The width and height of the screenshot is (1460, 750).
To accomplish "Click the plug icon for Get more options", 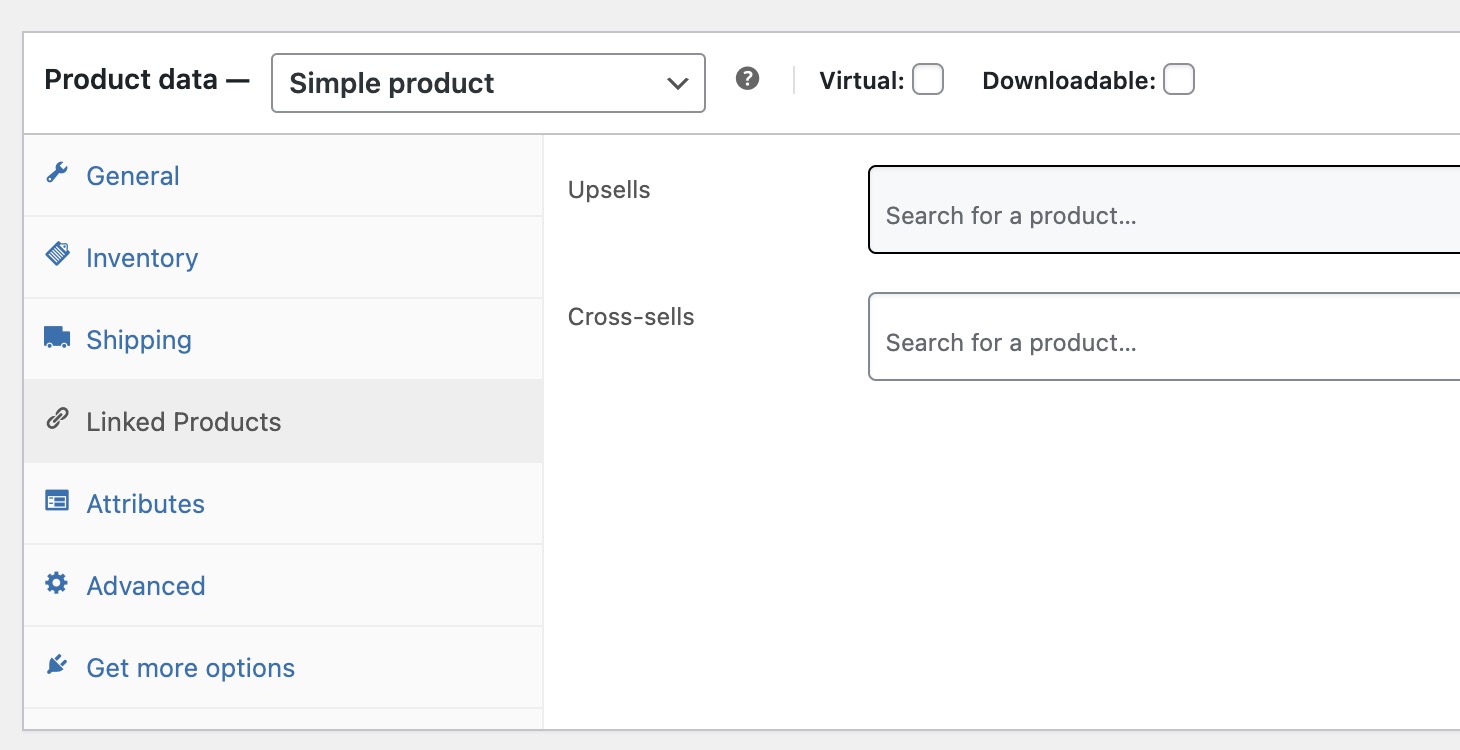I will (57, 665).
